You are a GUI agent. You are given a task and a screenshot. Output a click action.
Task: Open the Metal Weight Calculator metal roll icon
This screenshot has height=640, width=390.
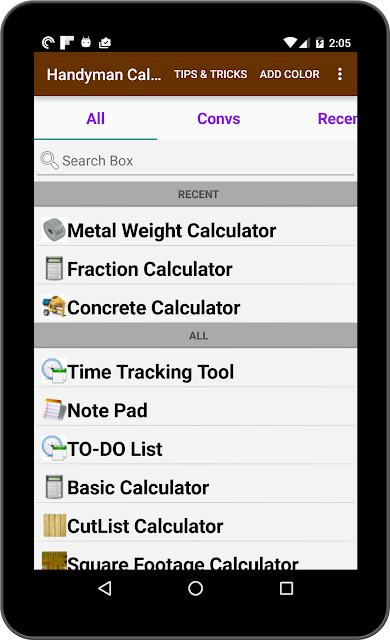(54, 230)
